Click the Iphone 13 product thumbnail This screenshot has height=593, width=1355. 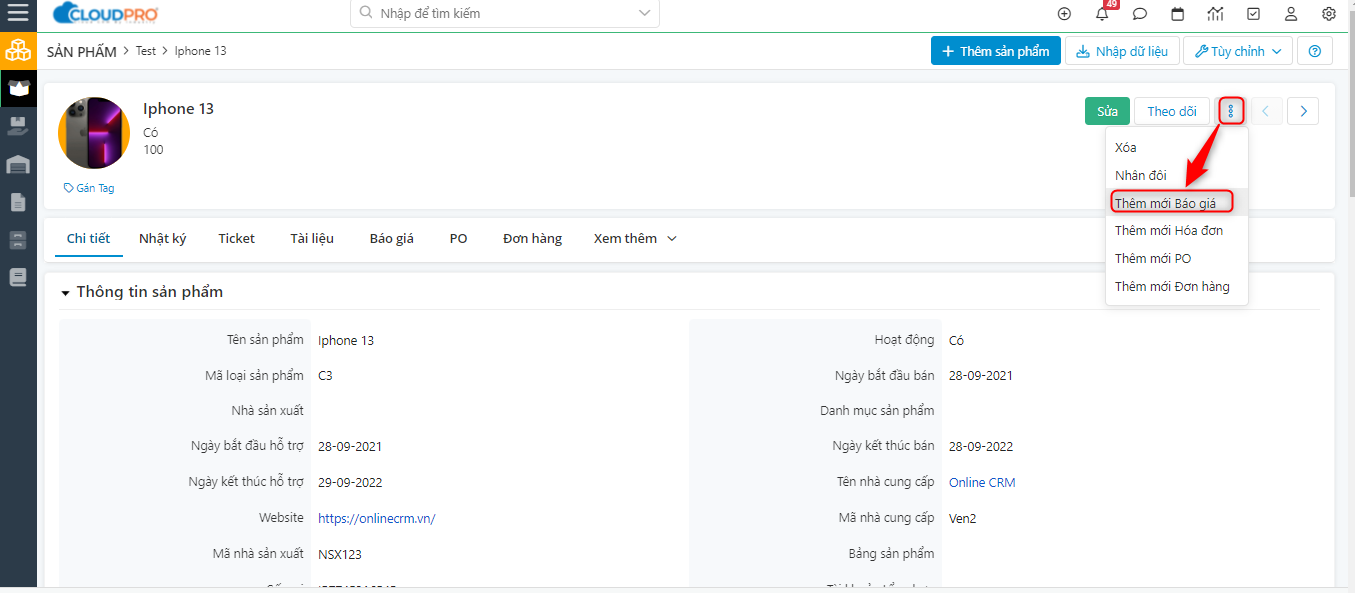[94, 133]
